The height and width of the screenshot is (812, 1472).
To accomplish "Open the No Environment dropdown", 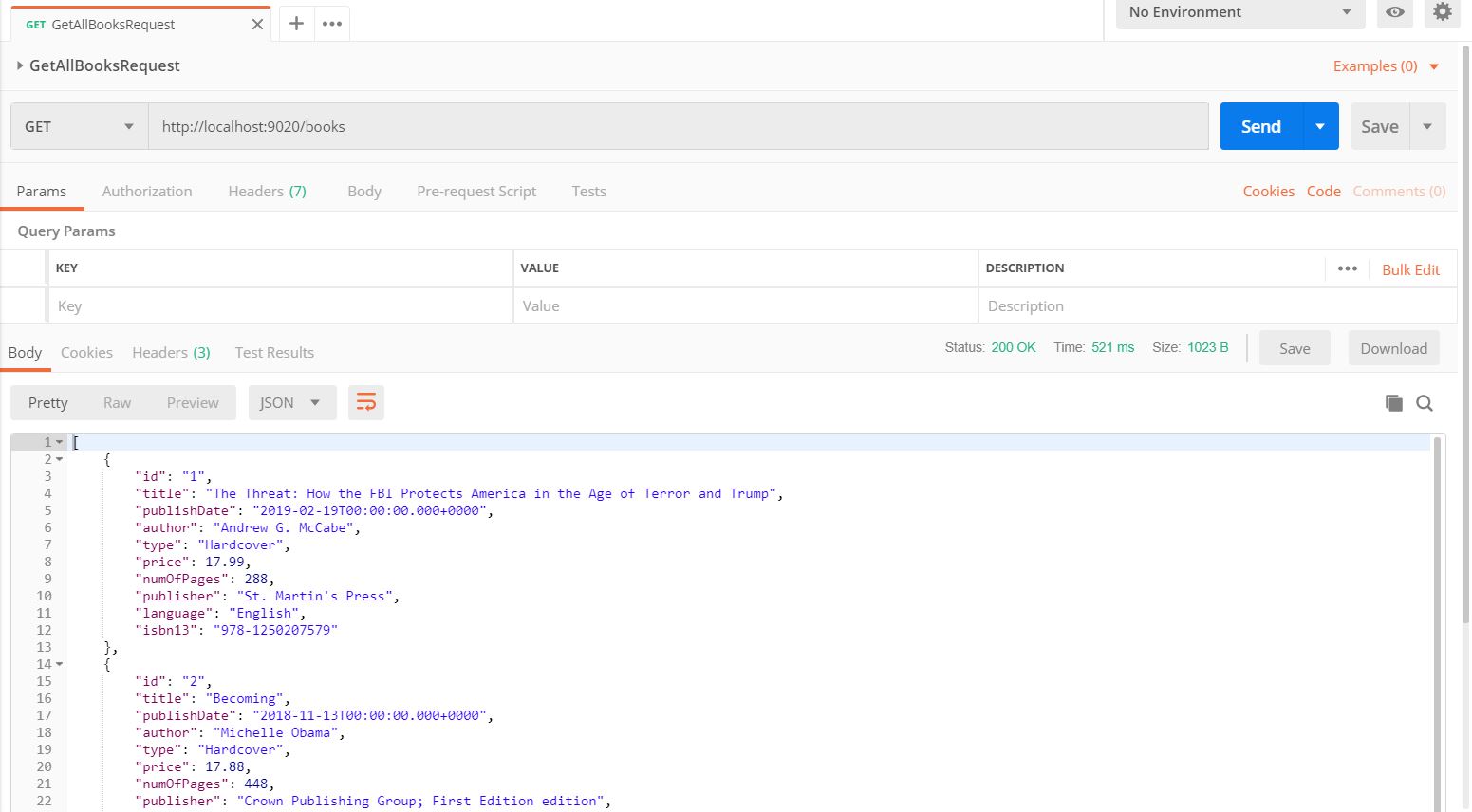I will (1239, 12).
